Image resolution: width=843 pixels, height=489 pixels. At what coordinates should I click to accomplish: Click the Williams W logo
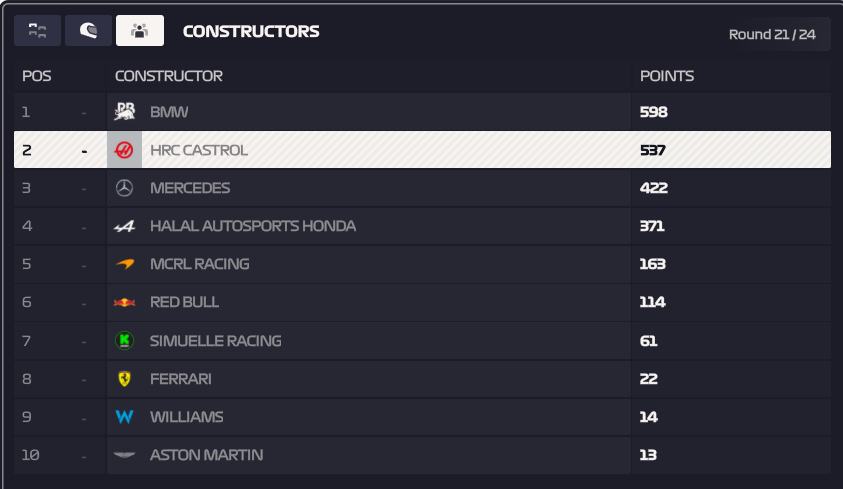[124, 417]
